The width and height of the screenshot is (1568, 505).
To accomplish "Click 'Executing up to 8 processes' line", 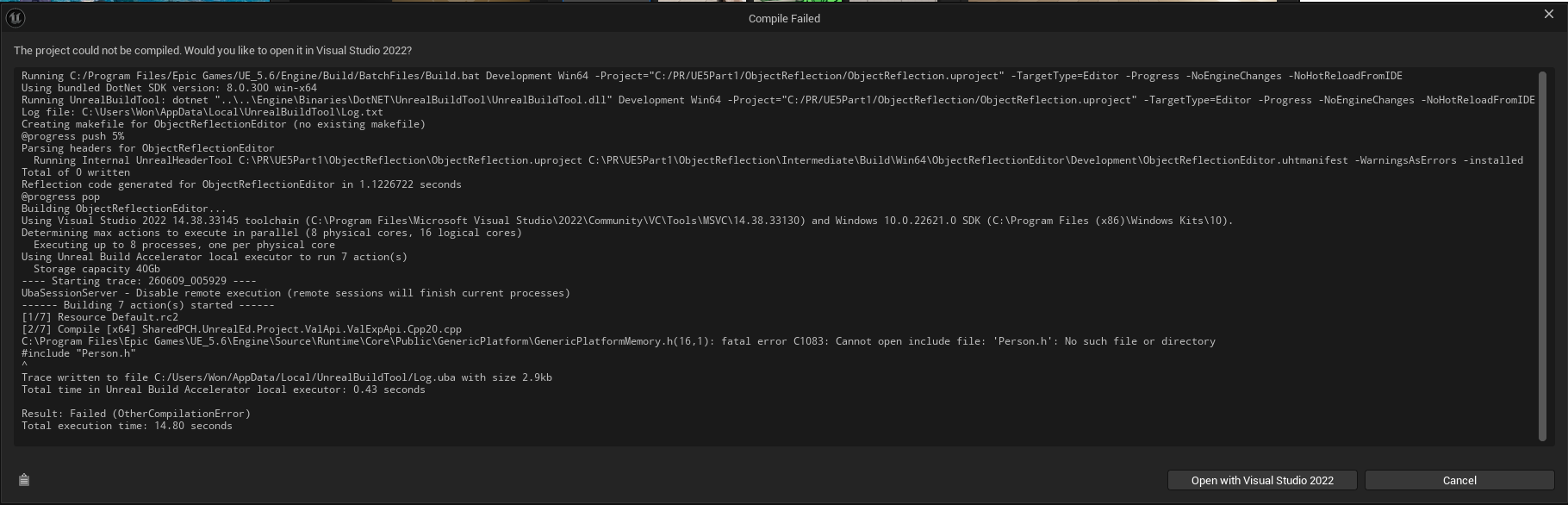I will [x=184, y=245].
